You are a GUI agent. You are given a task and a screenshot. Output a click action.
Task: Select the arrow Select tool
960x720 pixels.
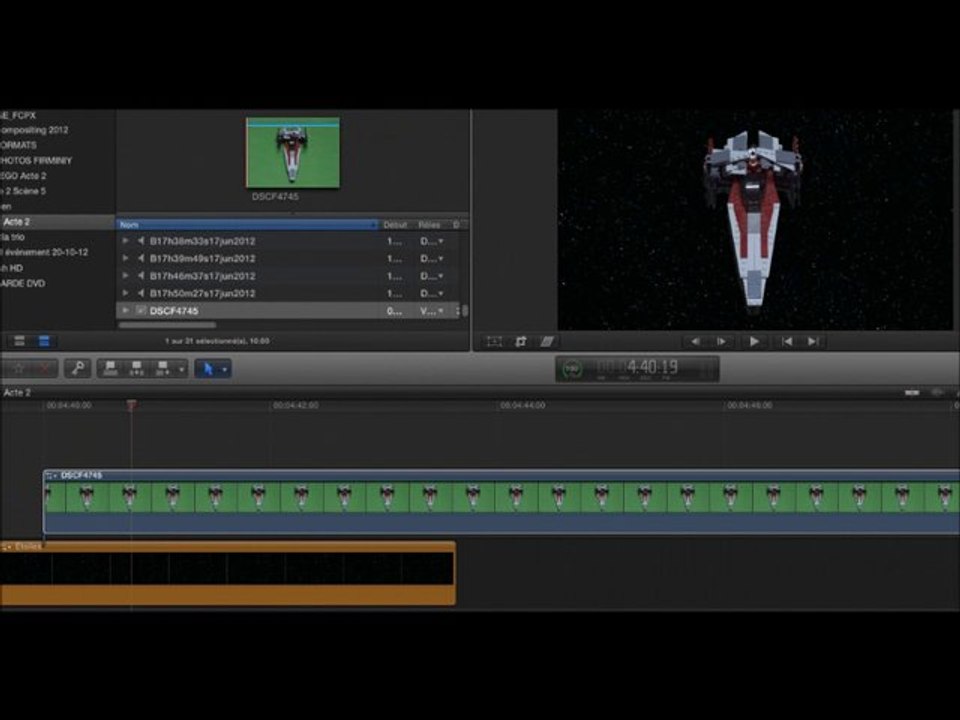pyautogui.click(x=208, y=369)
